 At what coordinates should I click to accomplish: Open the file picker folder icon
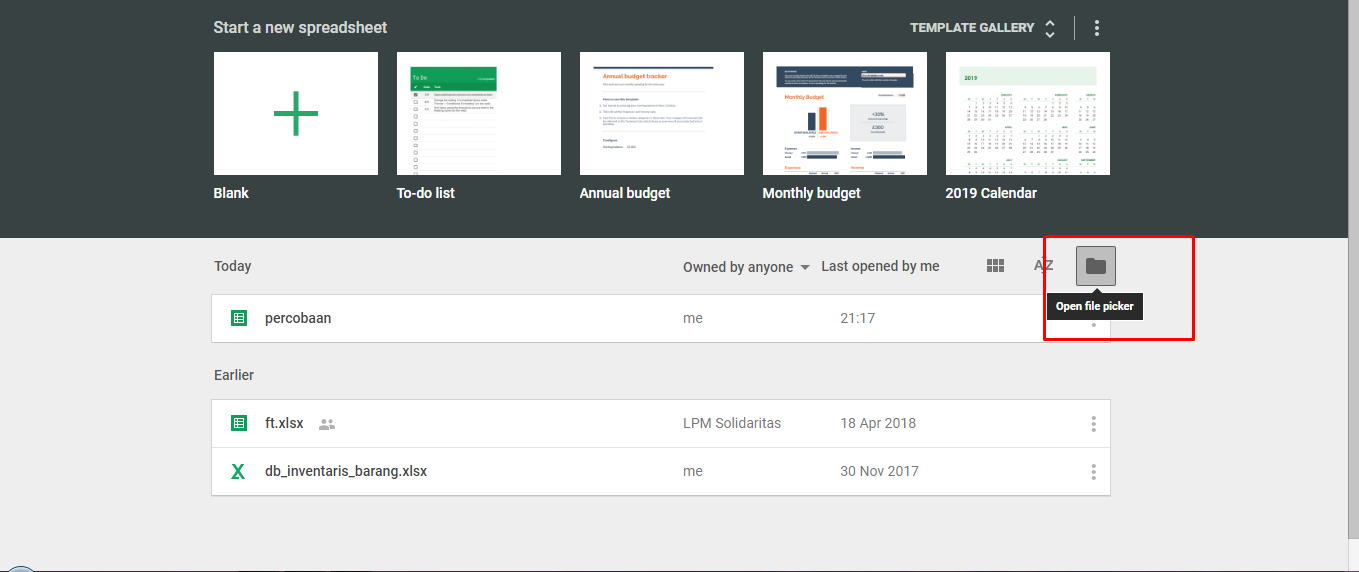click(1096, 266)
